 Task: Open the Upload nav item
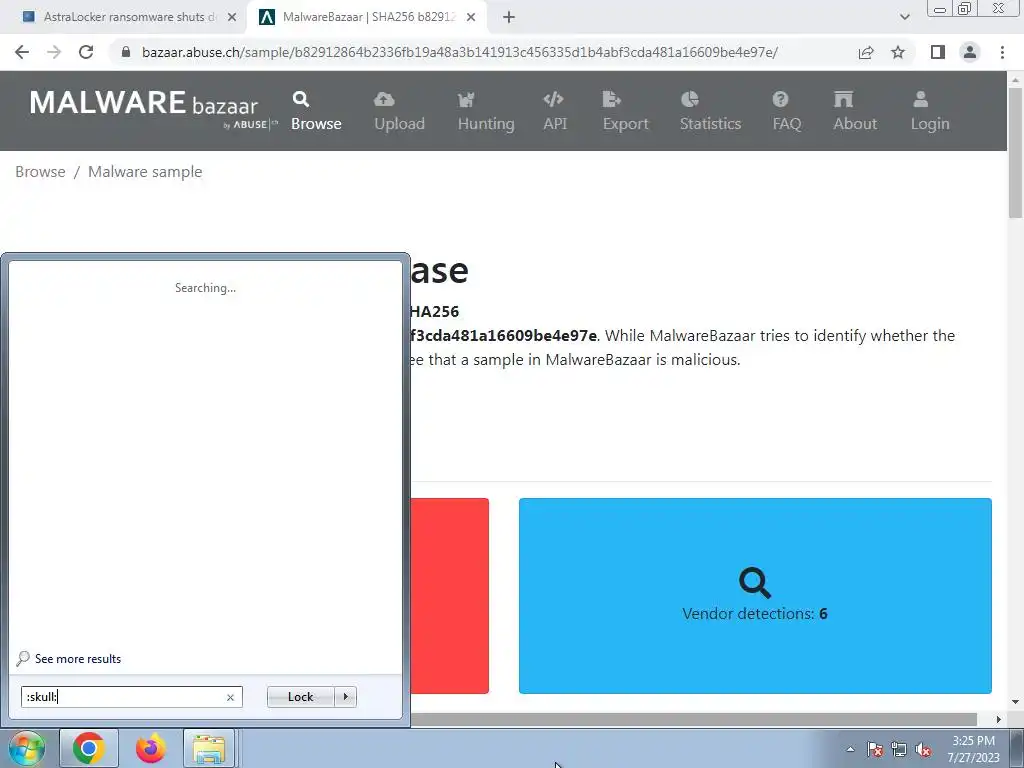[399, 111]
